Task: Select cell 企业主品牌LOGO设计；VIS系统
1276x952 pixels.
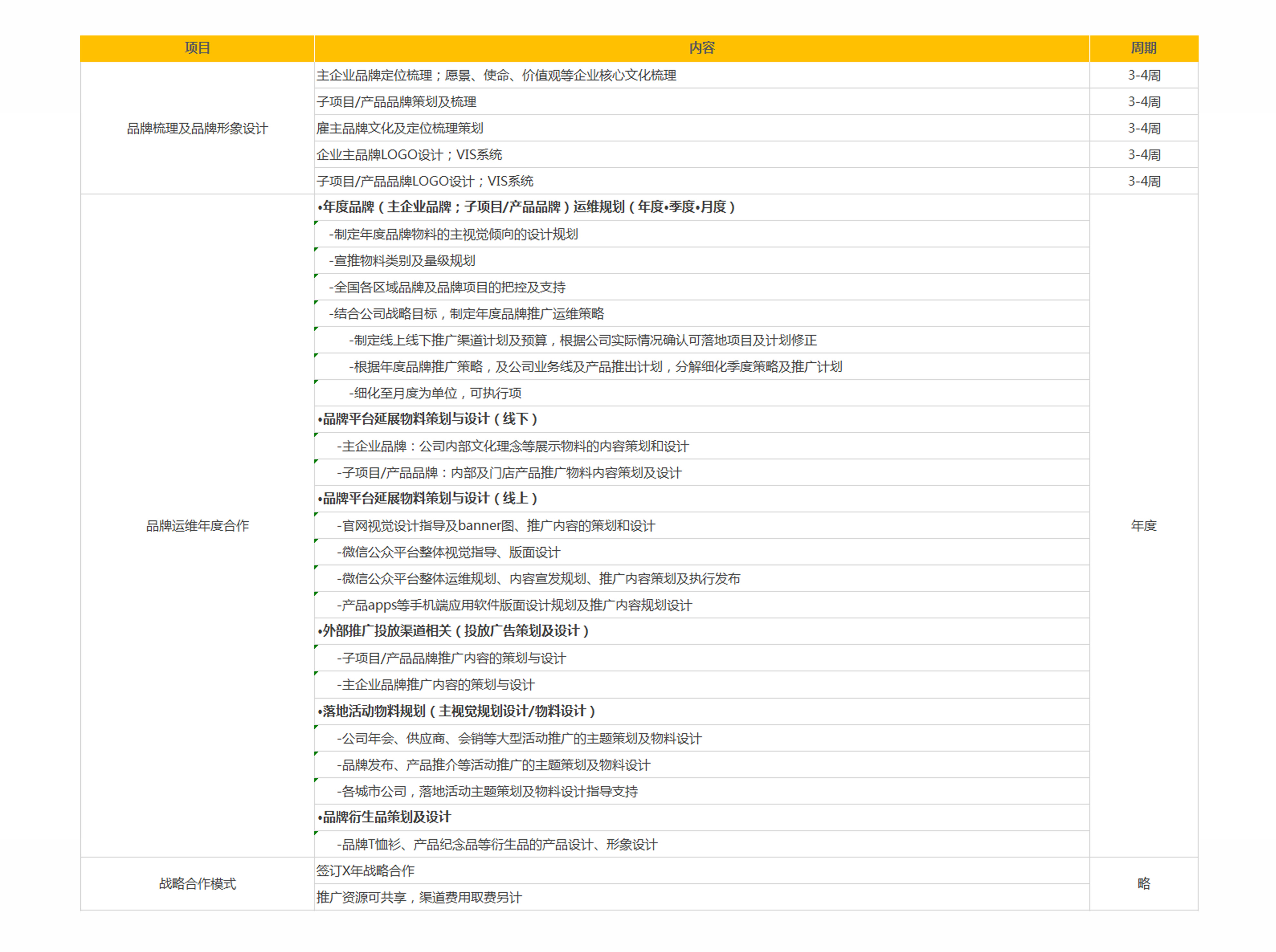Action: tap(702, 154)
